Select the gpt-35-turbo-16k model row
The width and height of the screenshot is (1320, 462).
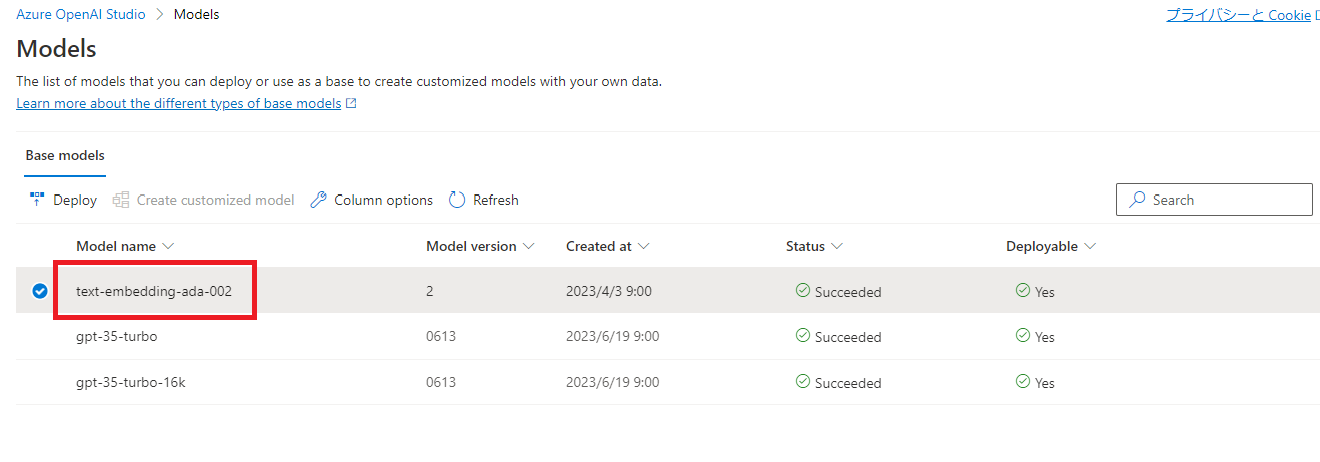tap(130, 383)
